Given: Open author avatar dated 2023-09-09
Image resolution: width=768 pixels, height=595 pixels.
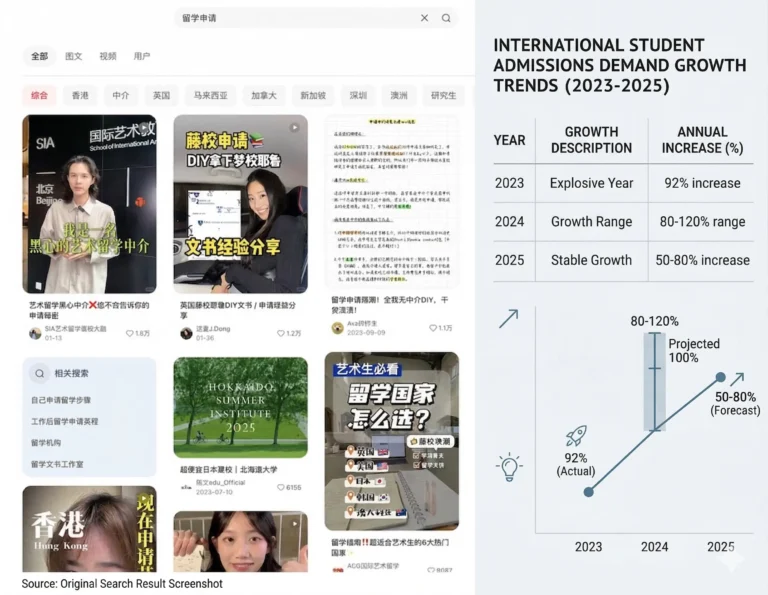Looking at the screenshot, I should click(337, 328).
